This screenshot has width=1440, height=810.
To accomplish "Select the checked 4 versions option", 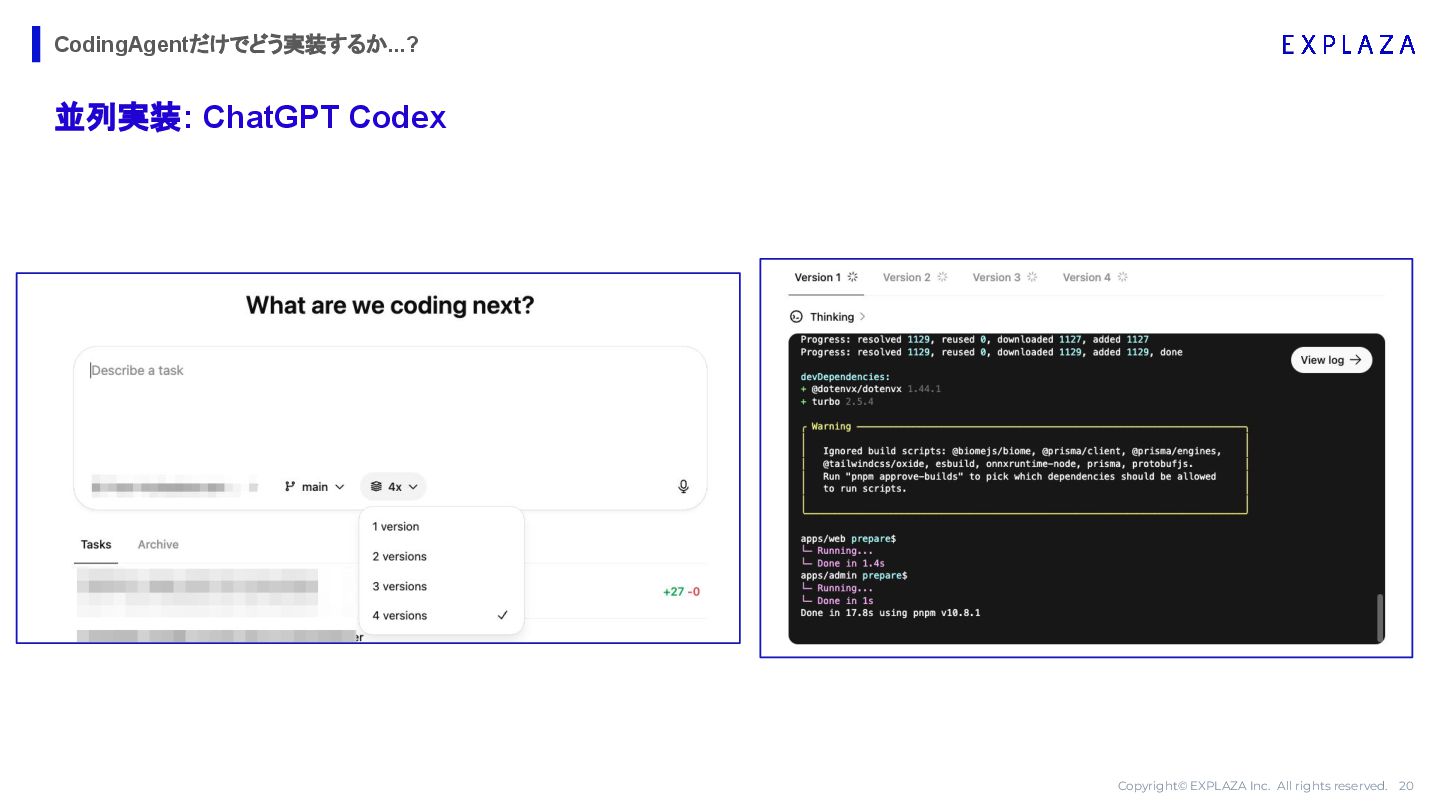I will coord(441,616).
